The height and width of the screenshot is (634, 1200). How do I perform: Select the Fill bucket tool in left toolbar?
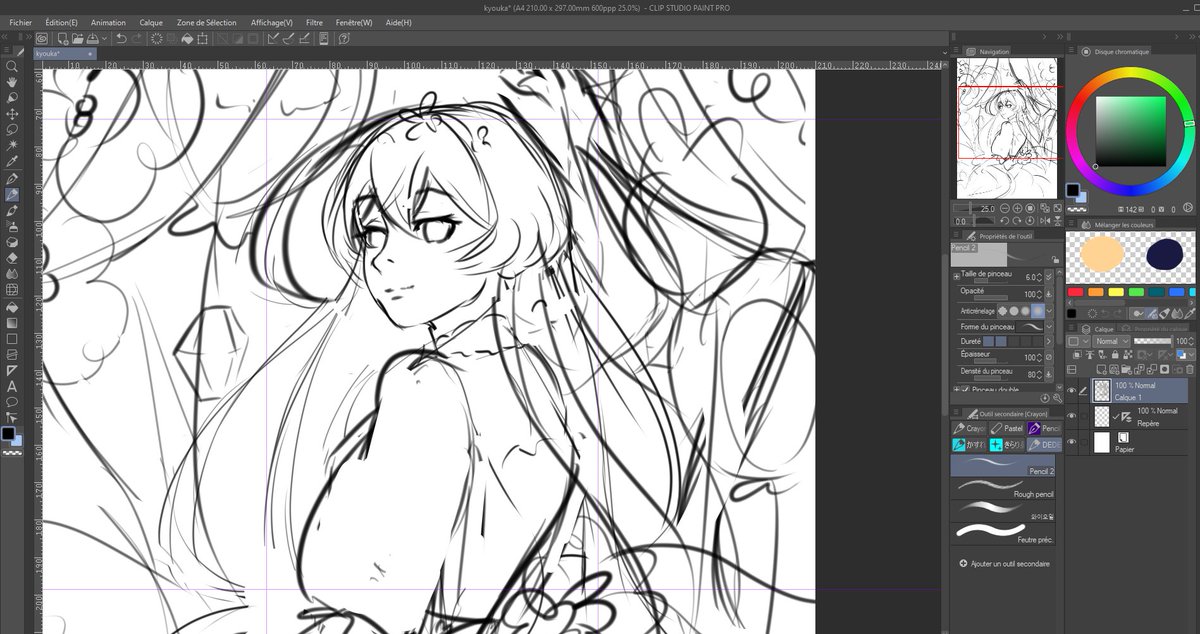[12, 306]
